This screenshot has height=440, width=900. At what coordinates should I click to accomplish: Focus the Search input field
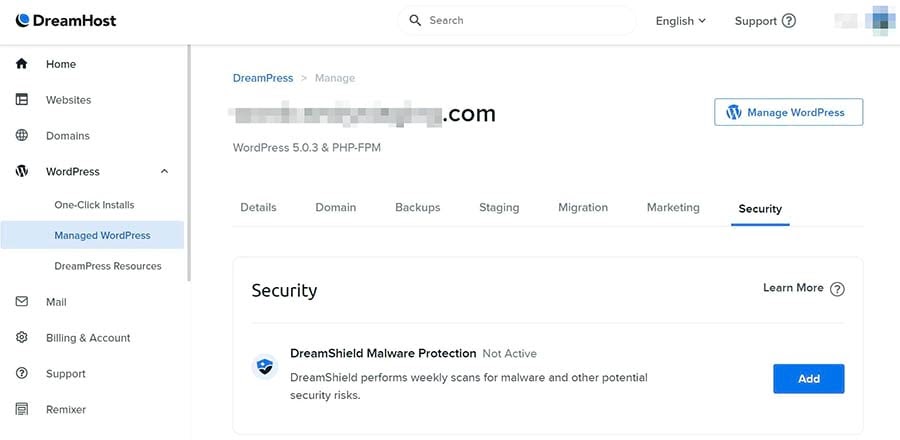(x=525, y=20)
